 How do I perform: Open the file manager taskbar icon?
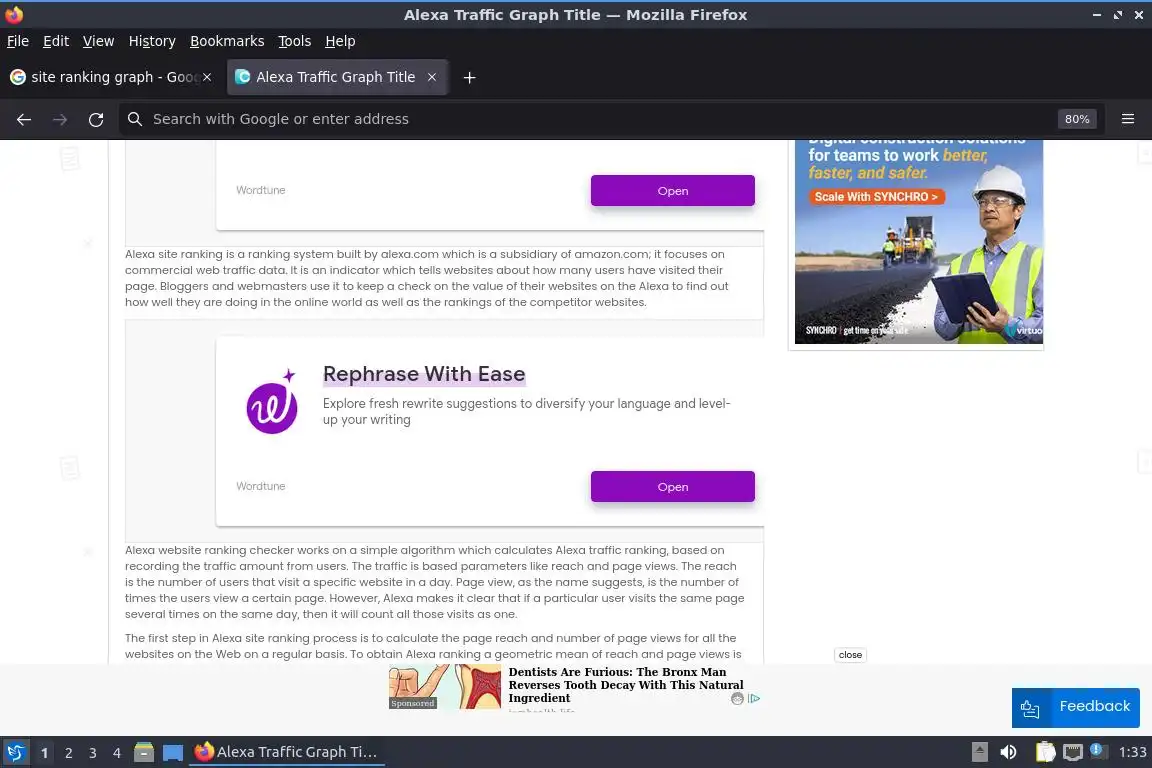tap(144, 752)
